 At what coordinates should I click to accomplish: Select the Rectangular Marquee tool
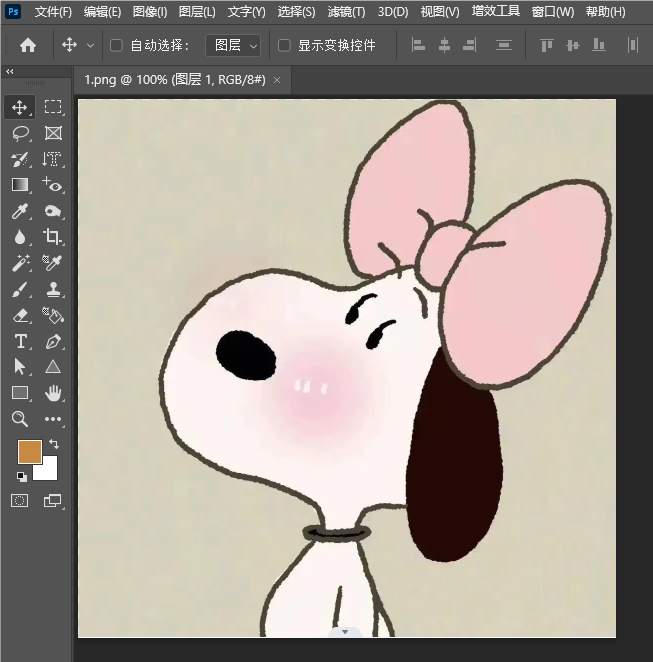[53, 107]
